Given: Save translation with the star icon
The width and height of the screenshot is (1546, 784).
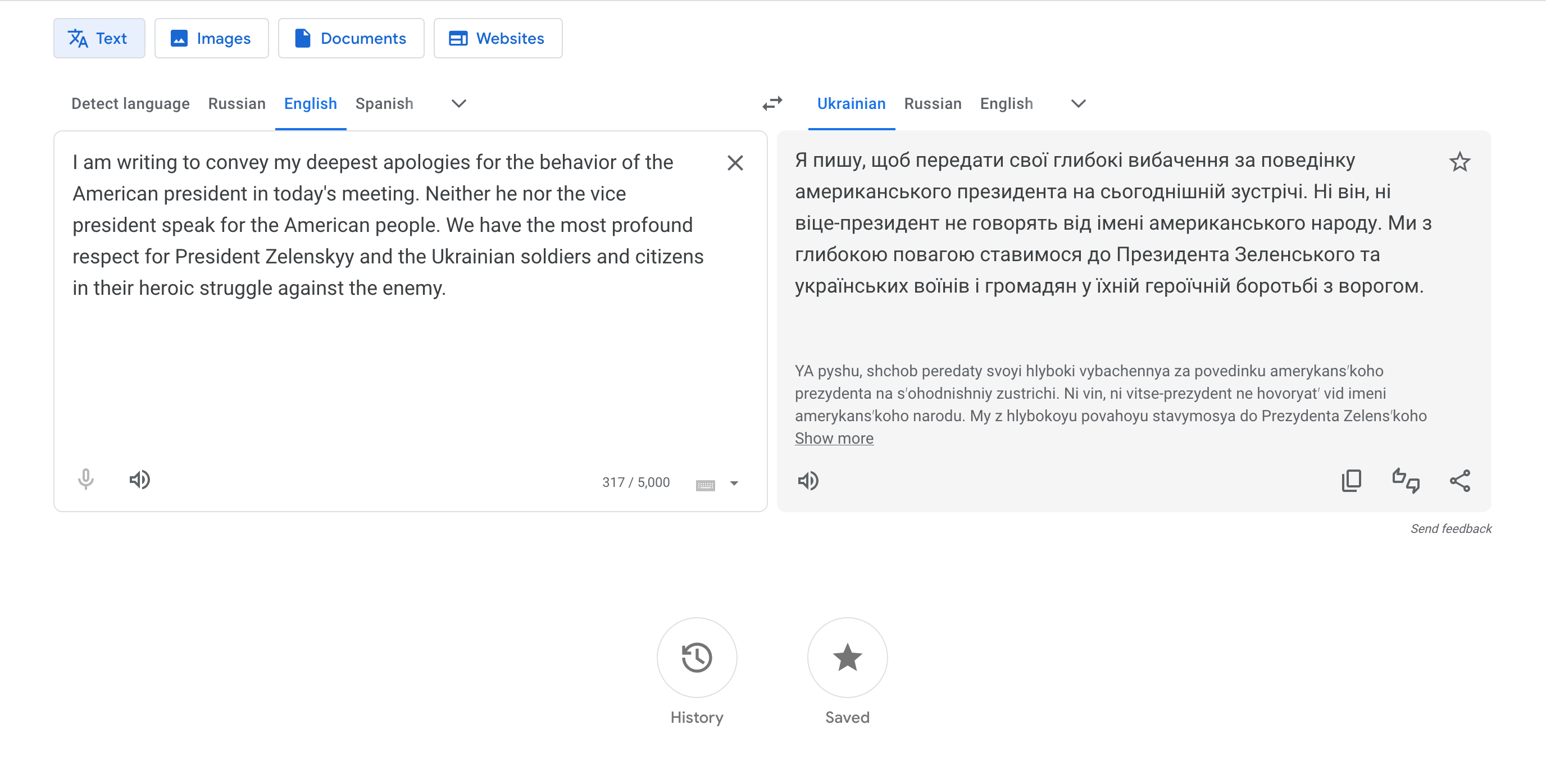Looking at the screenshot, I should [1459, 162].
